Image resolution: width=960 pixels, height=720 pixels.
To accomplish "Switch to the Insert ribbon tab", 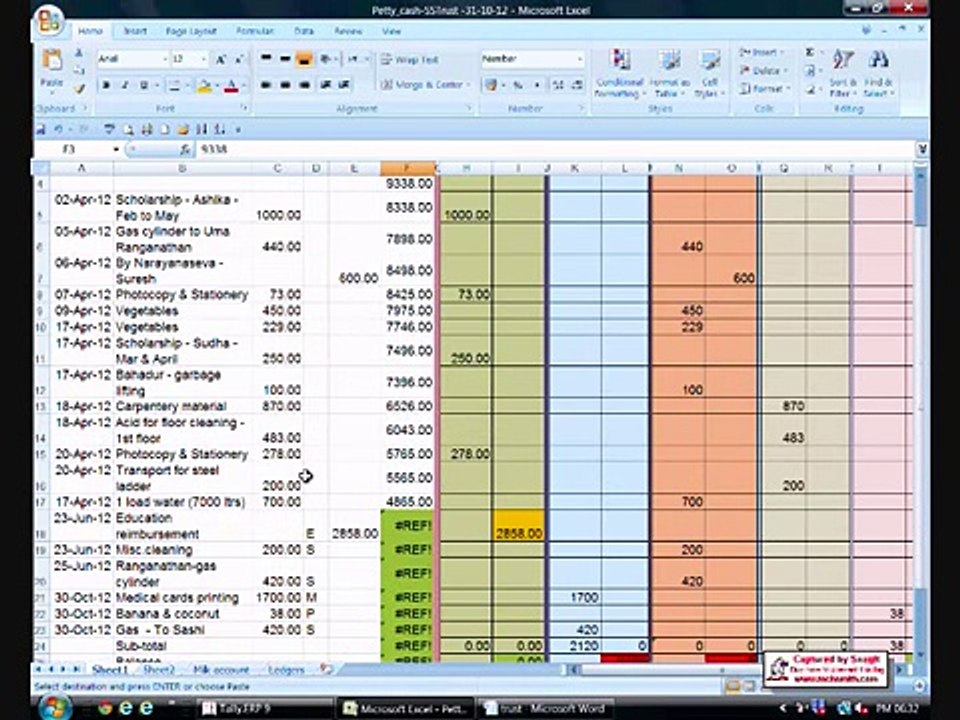I will coord(135,31).
